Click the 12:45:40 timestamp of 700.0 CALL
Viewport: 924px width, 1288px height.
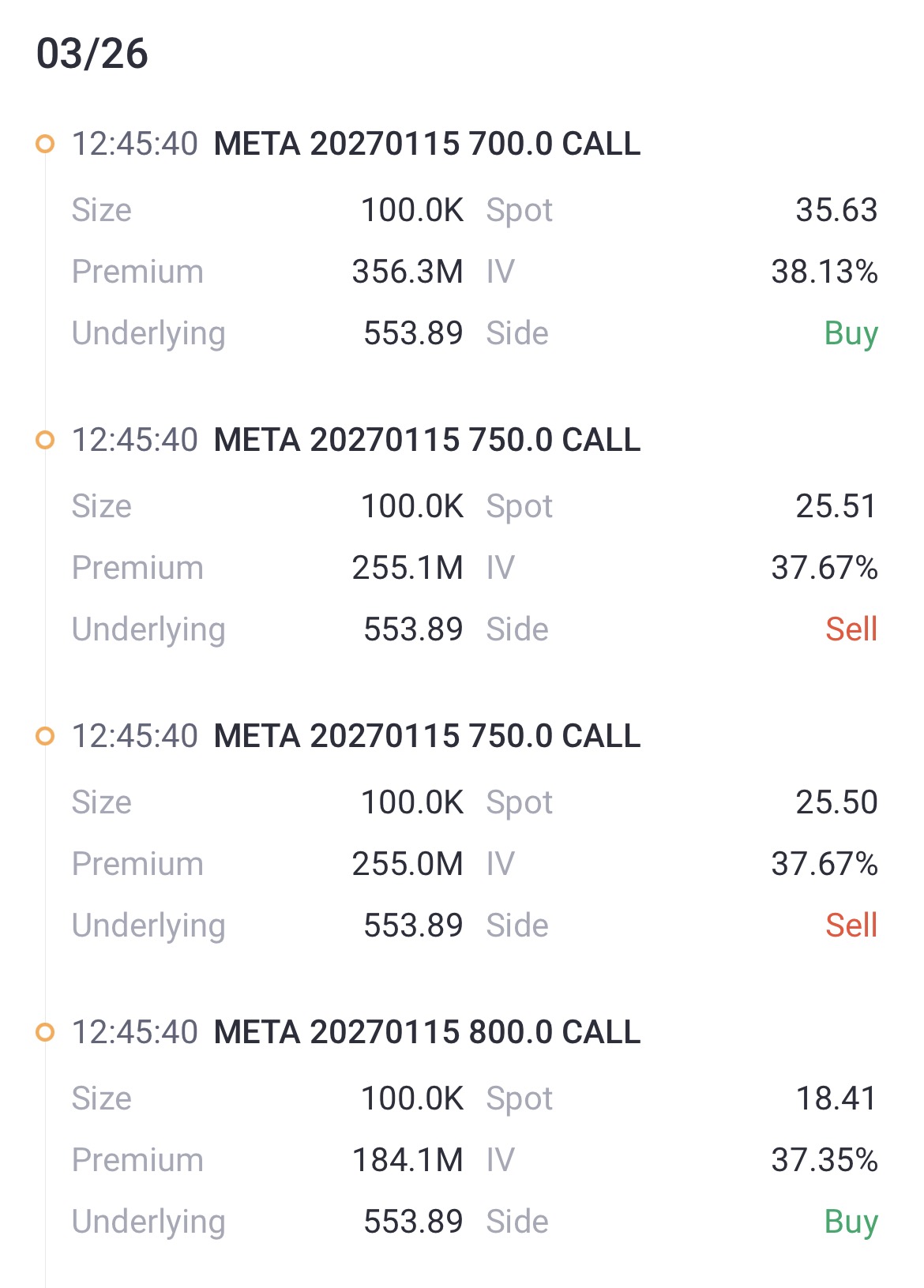135,144
